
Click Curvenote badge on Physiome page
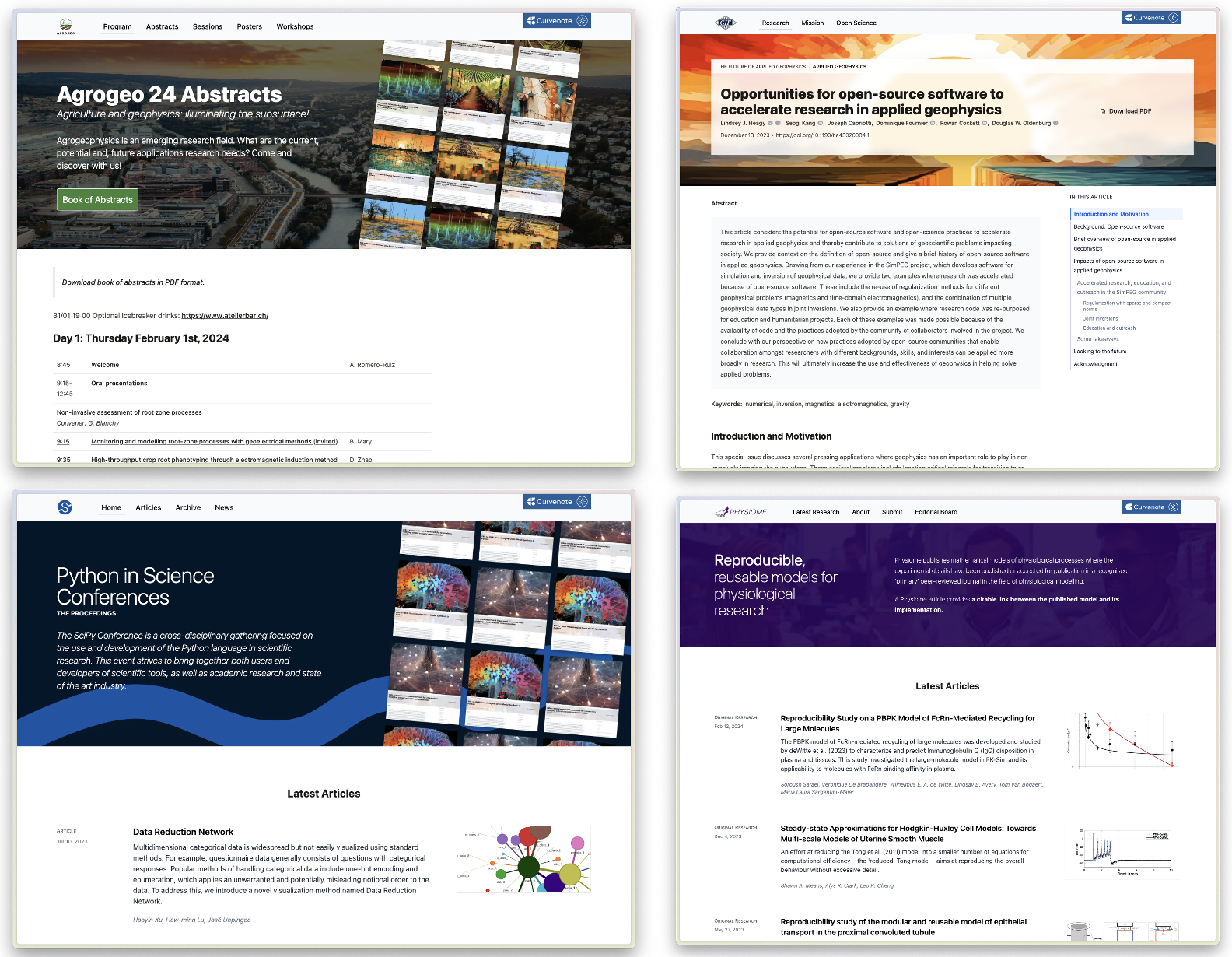click(x=1151, y=507)
